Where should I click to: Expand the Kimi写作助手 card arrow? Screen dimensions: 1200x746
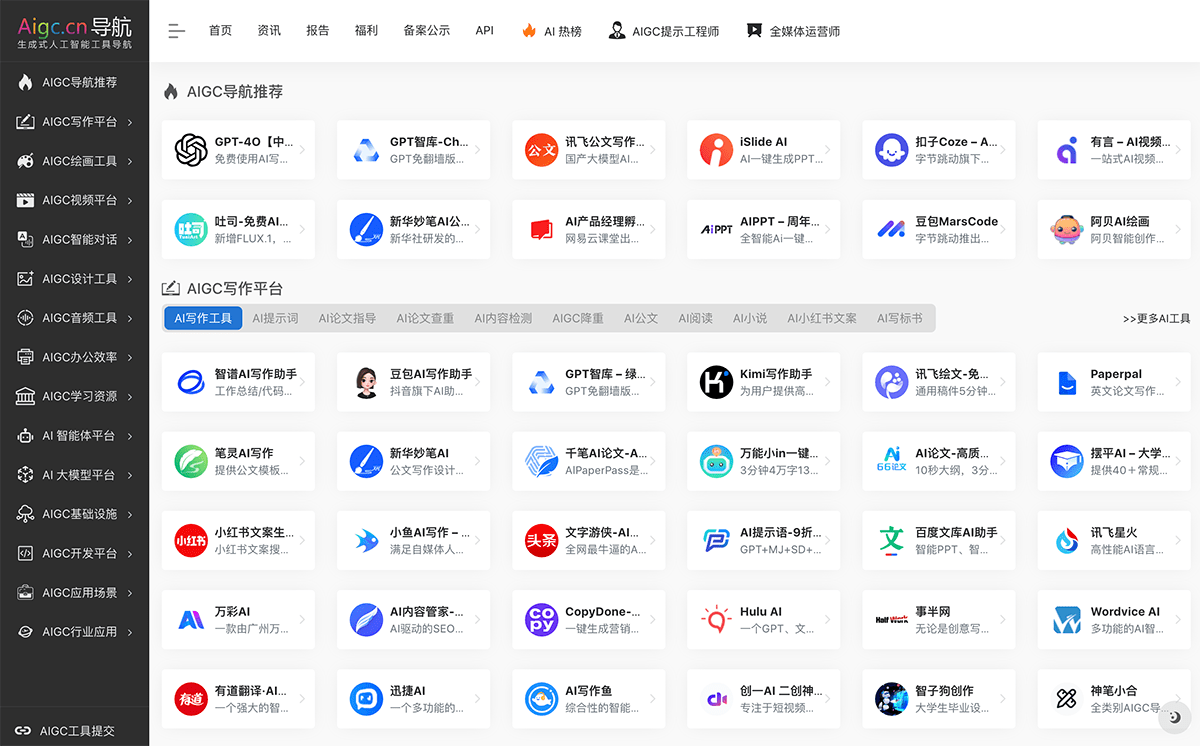pyautogui.click(x=830, y=381)
